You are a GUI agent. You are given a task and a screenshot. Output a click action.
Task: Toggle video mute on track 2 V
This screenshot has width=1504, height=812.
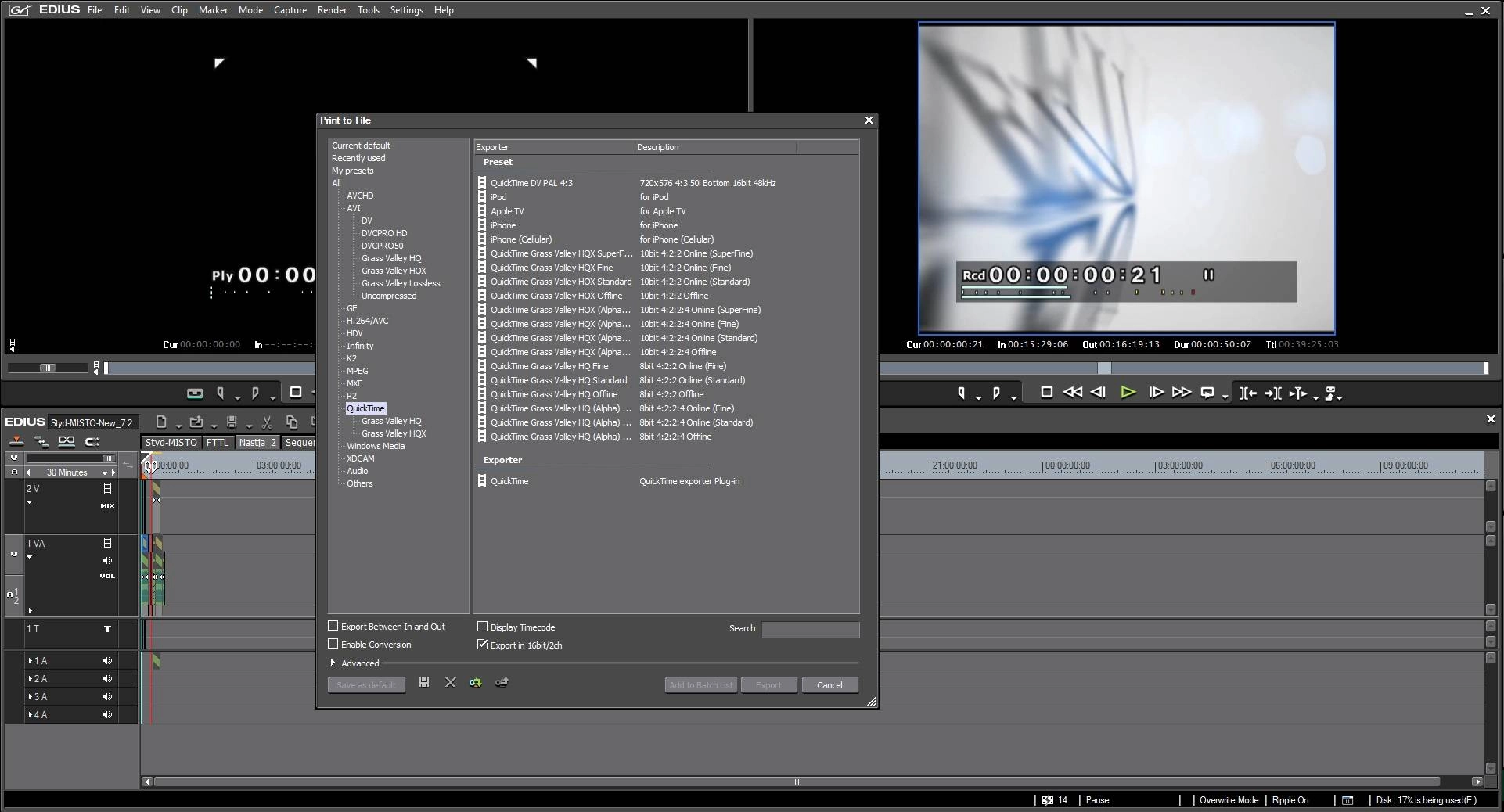(107, 489)
